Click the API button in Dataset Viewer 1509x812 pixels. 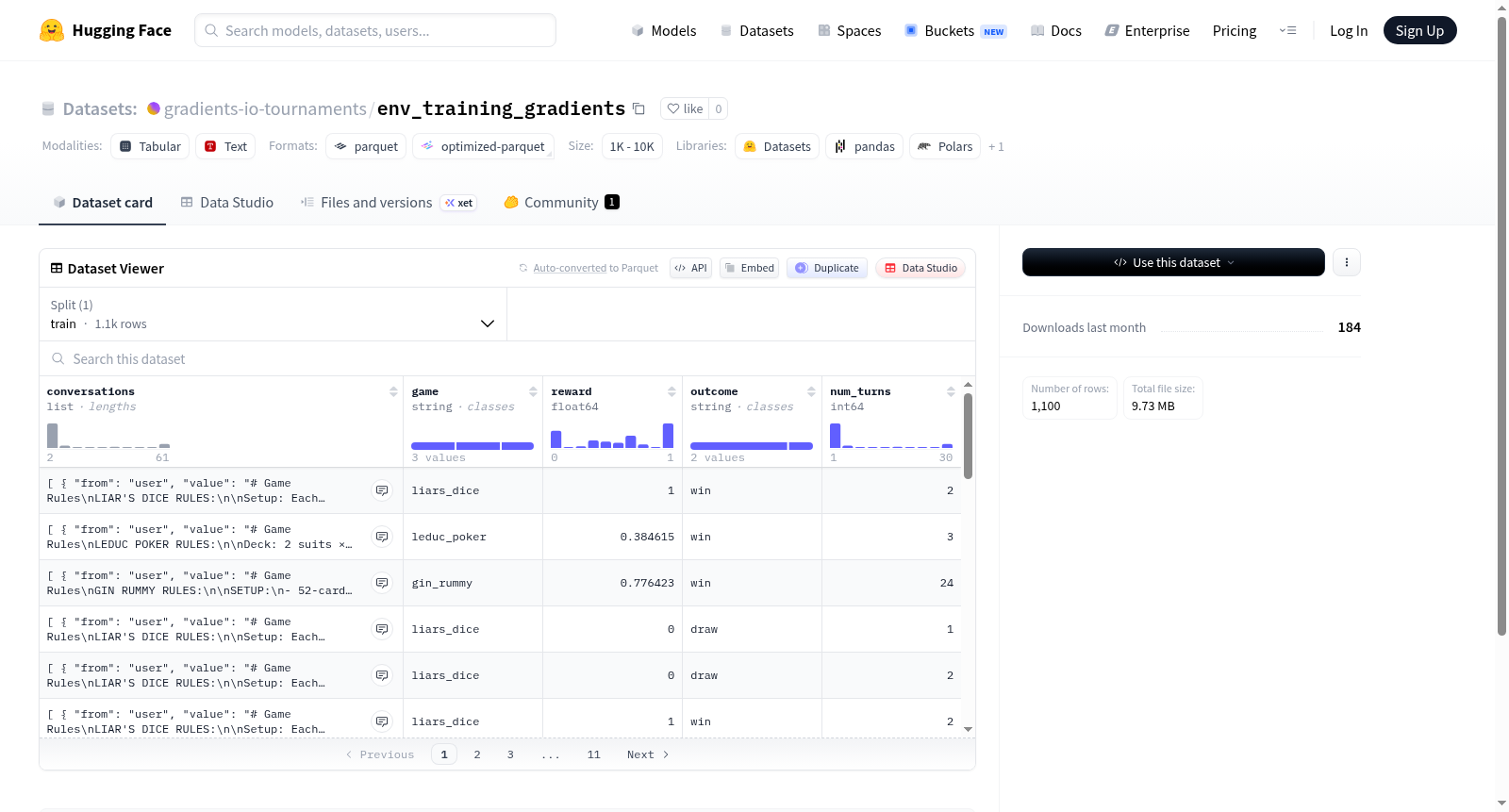click(690, 268)
